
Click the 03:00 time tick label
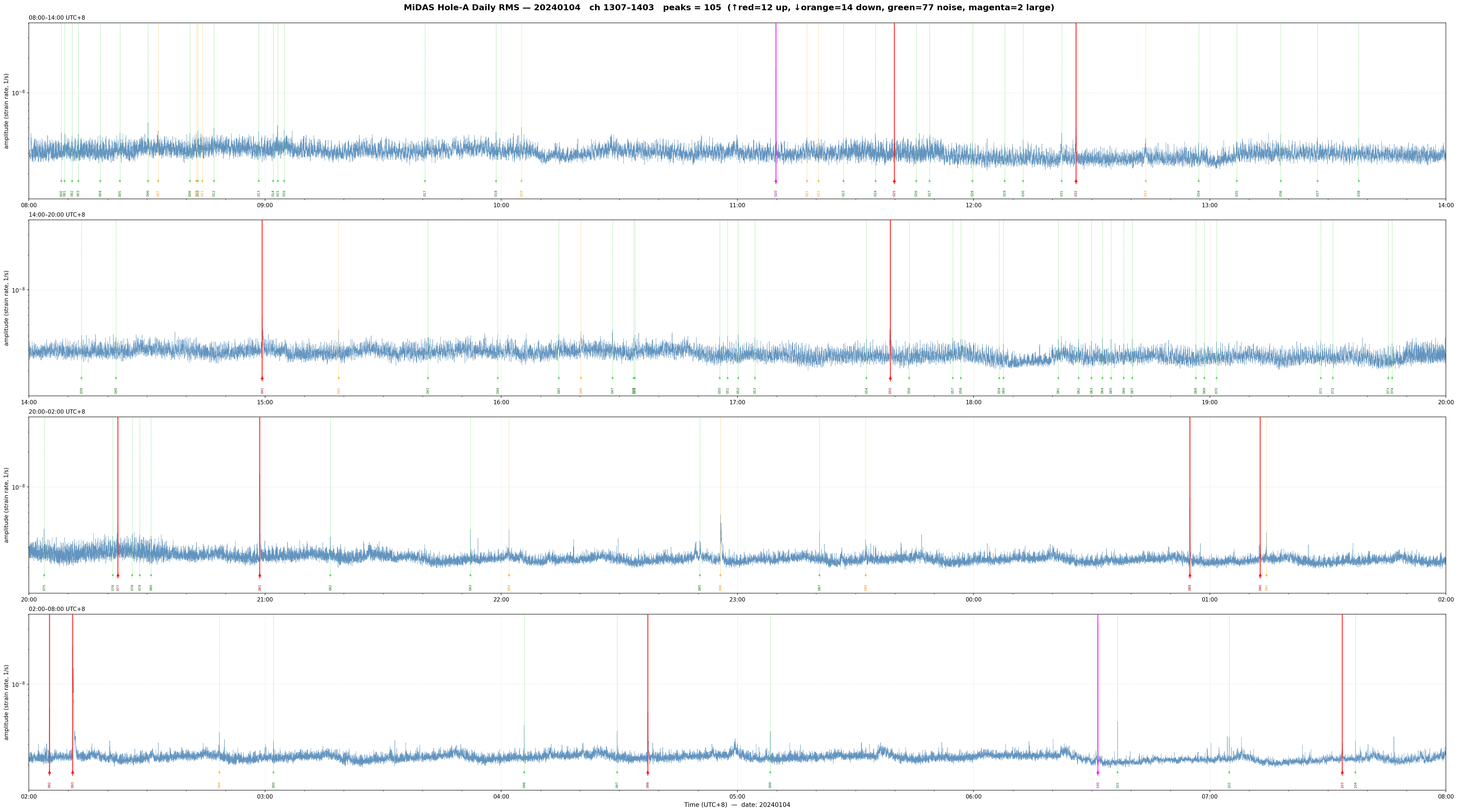pos(265,797)
